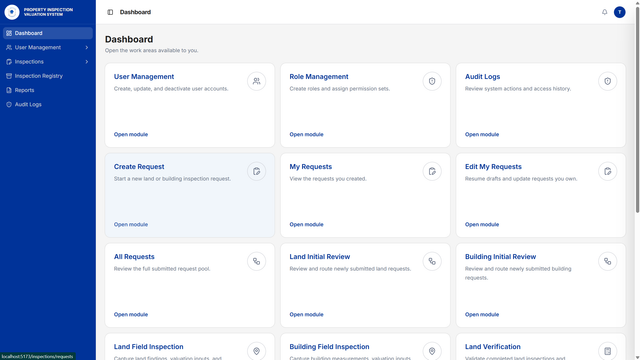Click the shield icon on Role Management card

[432, 81]
